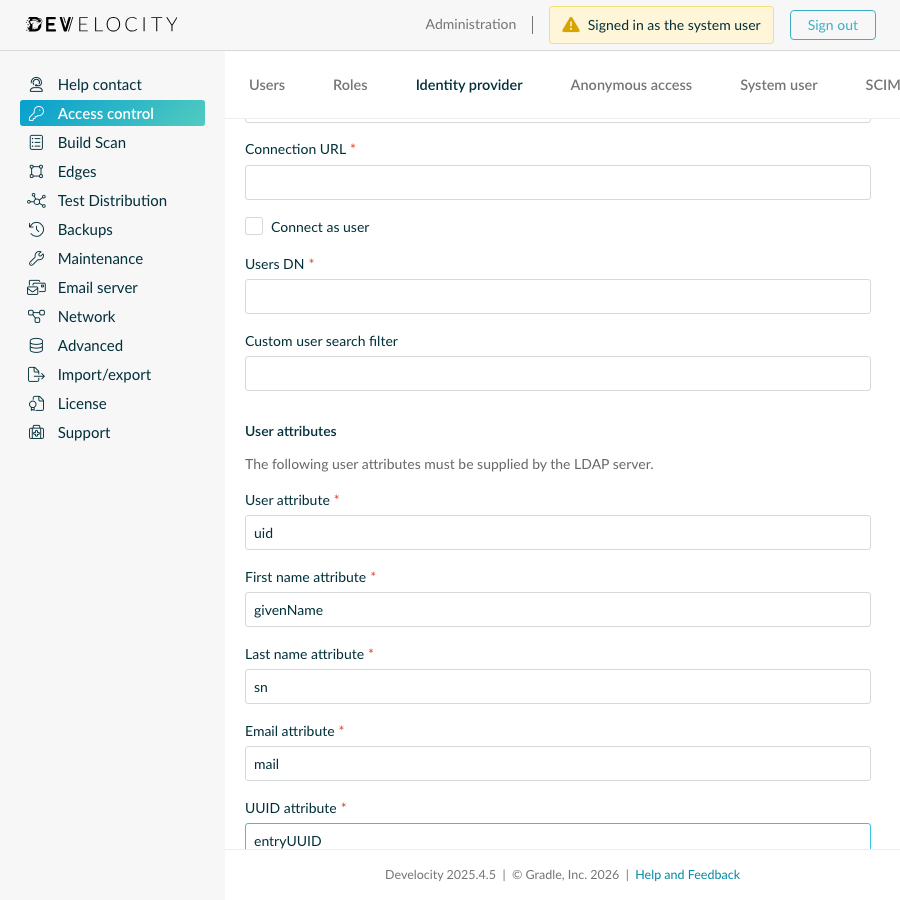The width and height of the screenshot is (900, 900).
Task: Open the System user tab
Action: click(778, 85)
